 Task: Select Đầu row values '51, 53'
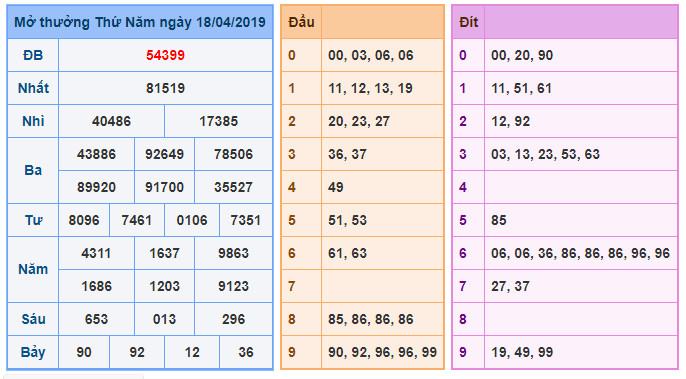tap(347, 220)
